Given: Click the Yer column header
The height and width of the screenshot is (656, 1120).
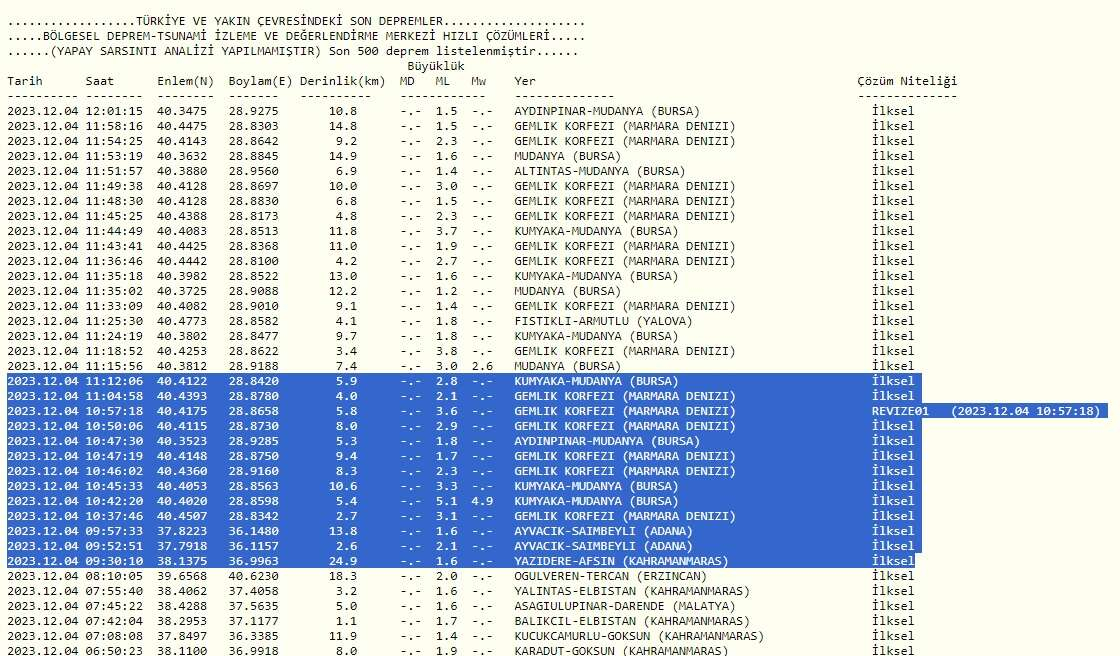Looking at the screenshot, I should [x=525, y=80].
